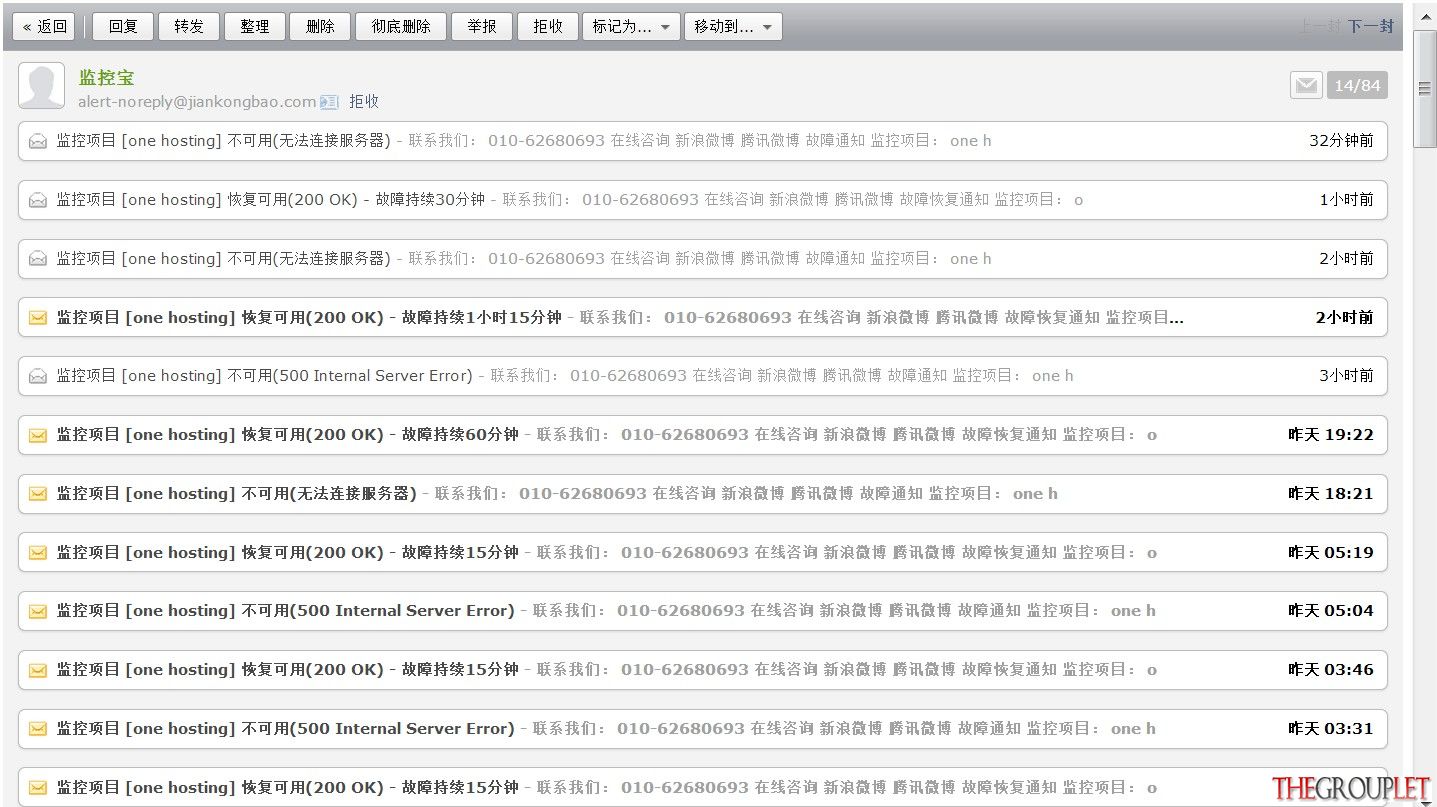The width and height of the screenshot is (1437, 807).
Task: Click the 昨天 05:04 timestamp
Action: pos(1330,610)
